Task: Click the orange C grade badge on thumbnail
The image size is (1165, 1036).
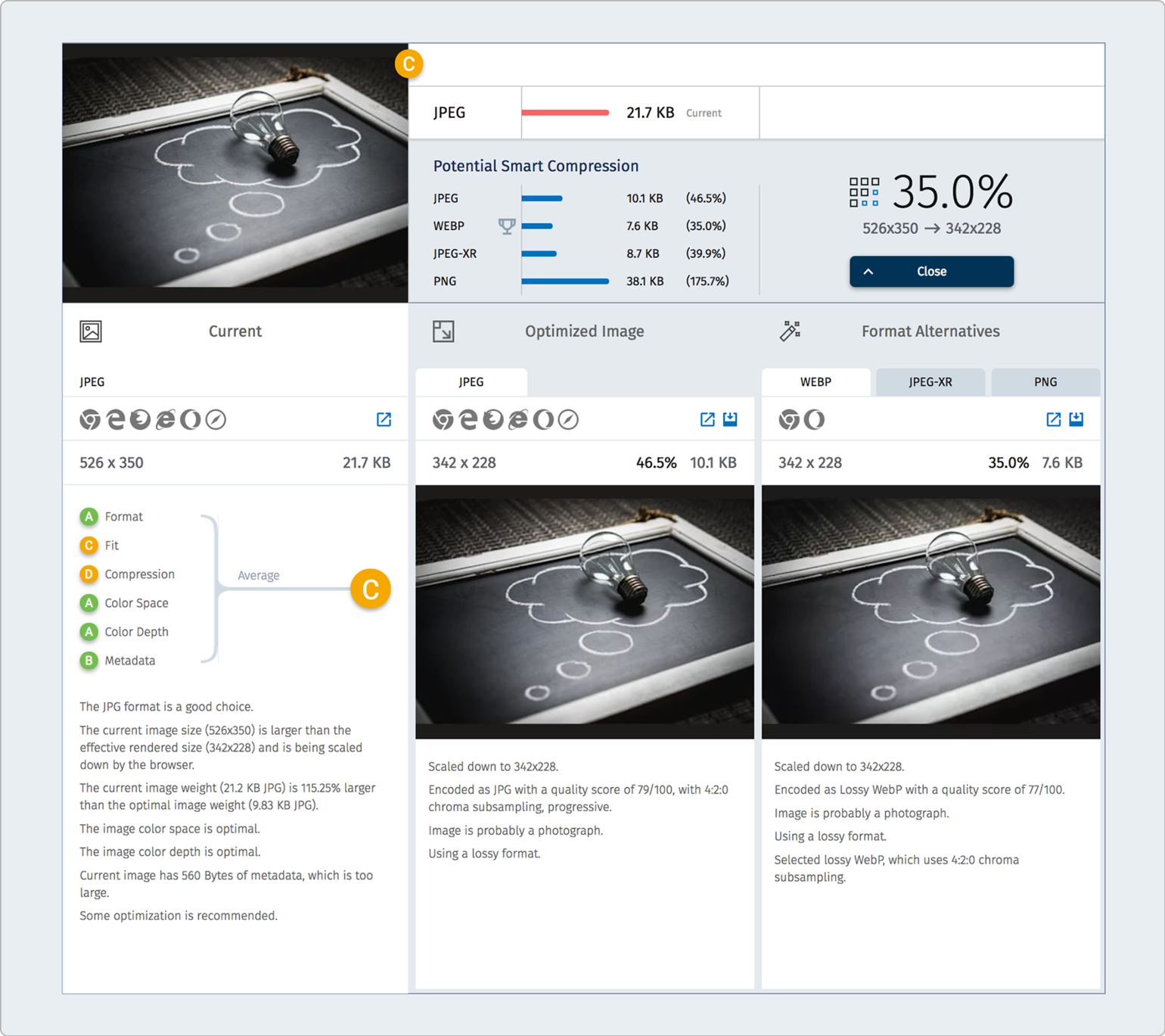Action: [x=409, y=64]
